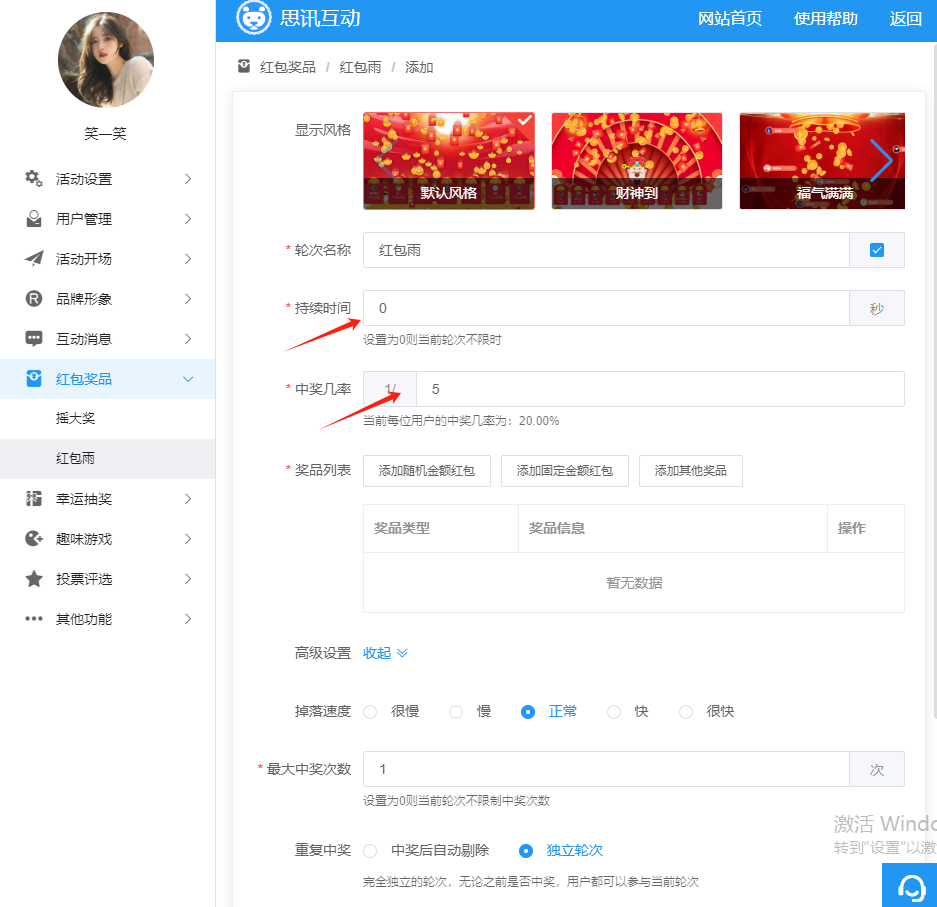Image resolution: width=937 pixels, height=907 pixels.
Task: Click 添加其他奖品 button
Action: pyautogui.click(x=691, y=471)
